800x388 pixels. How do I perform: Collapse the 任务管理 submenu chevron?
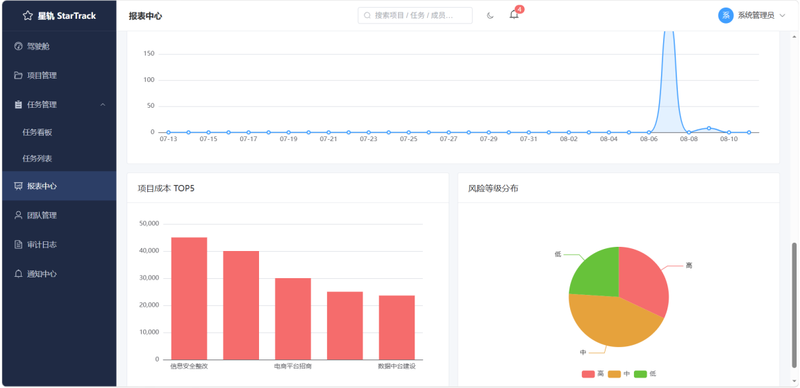pos(103,105)
